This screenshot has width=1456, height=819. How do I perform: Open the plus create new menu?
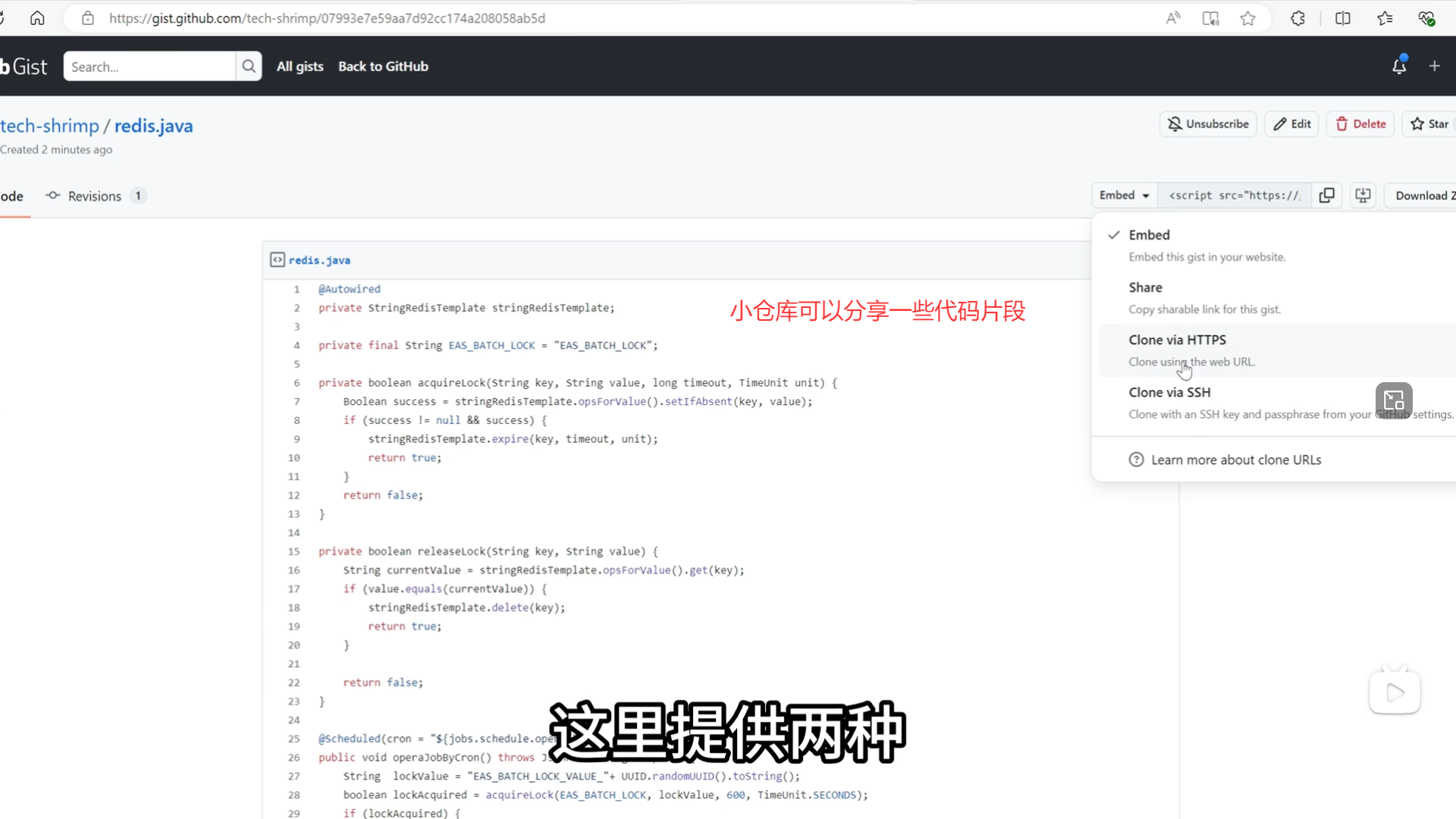[x=1434, y=67]
